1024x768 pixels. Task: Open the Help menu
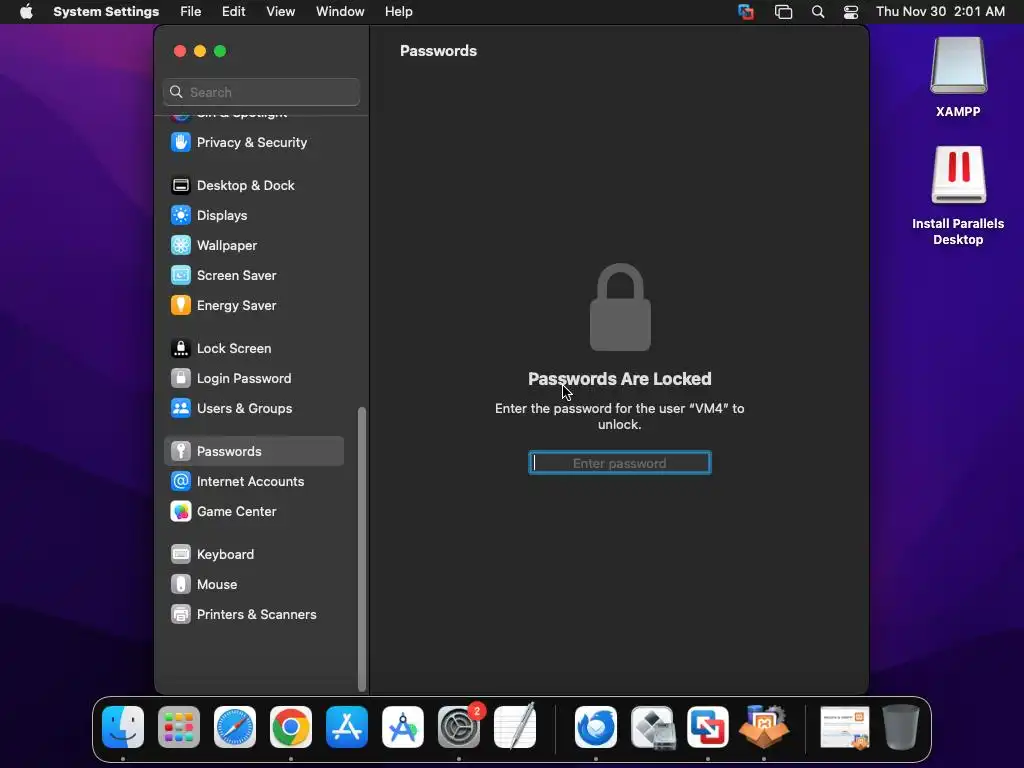(x=398, y=12)
